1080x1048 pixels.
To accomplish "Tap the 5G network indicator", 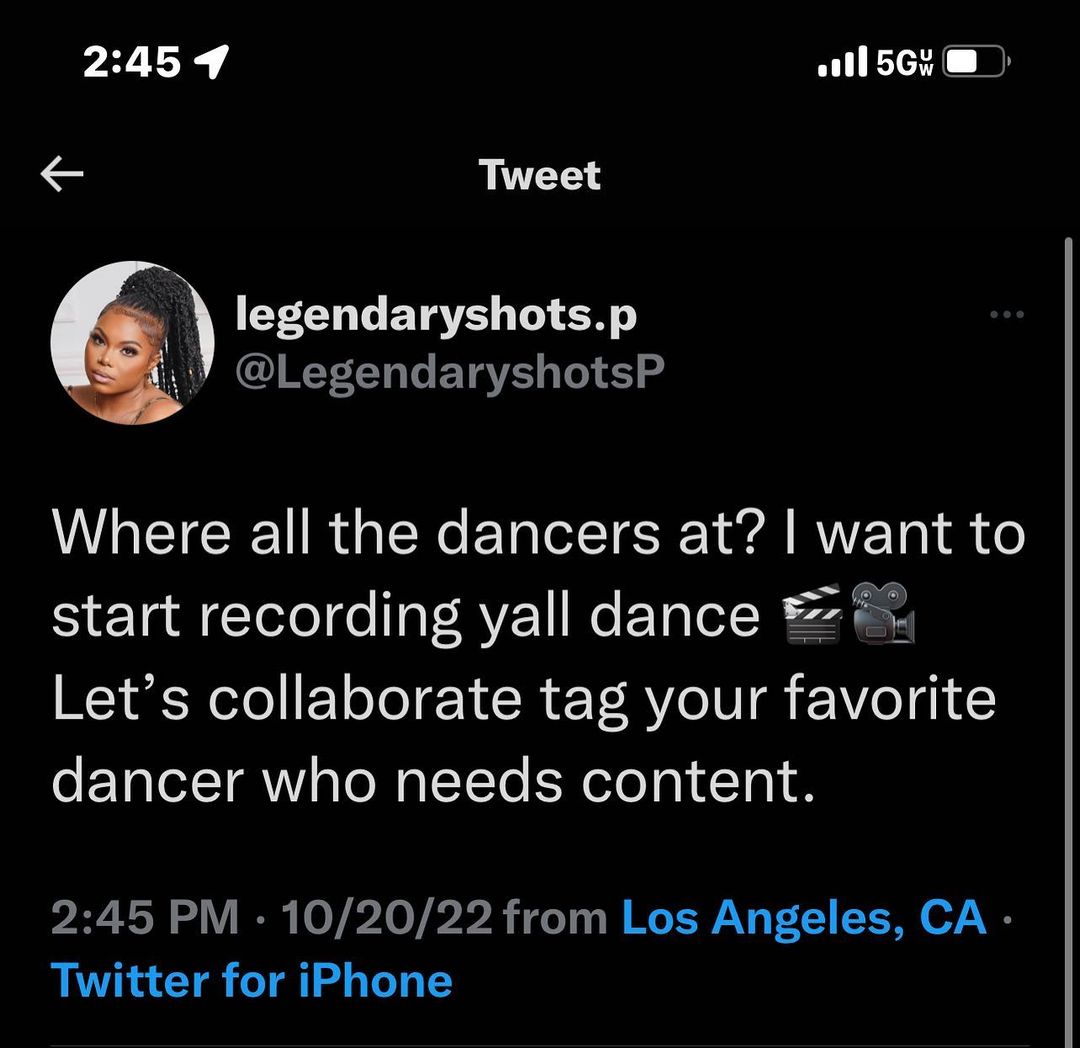I will point(905,63).
